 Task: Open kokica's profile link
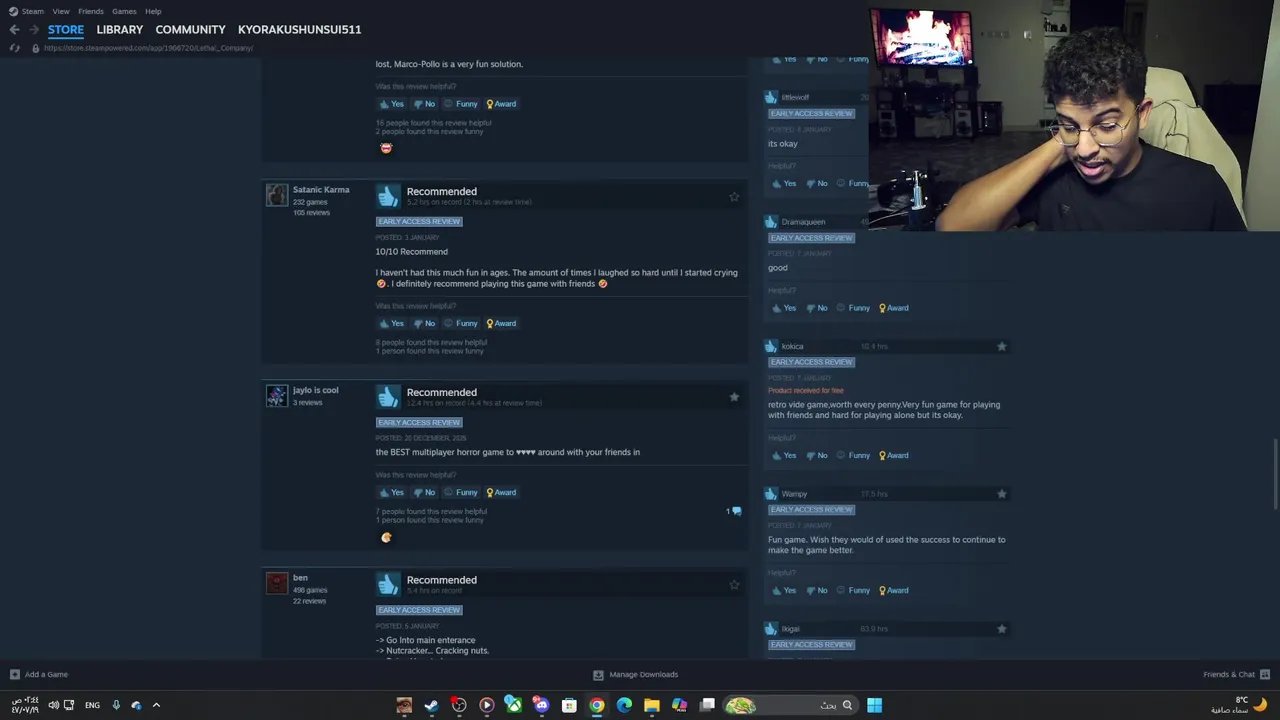792,346
